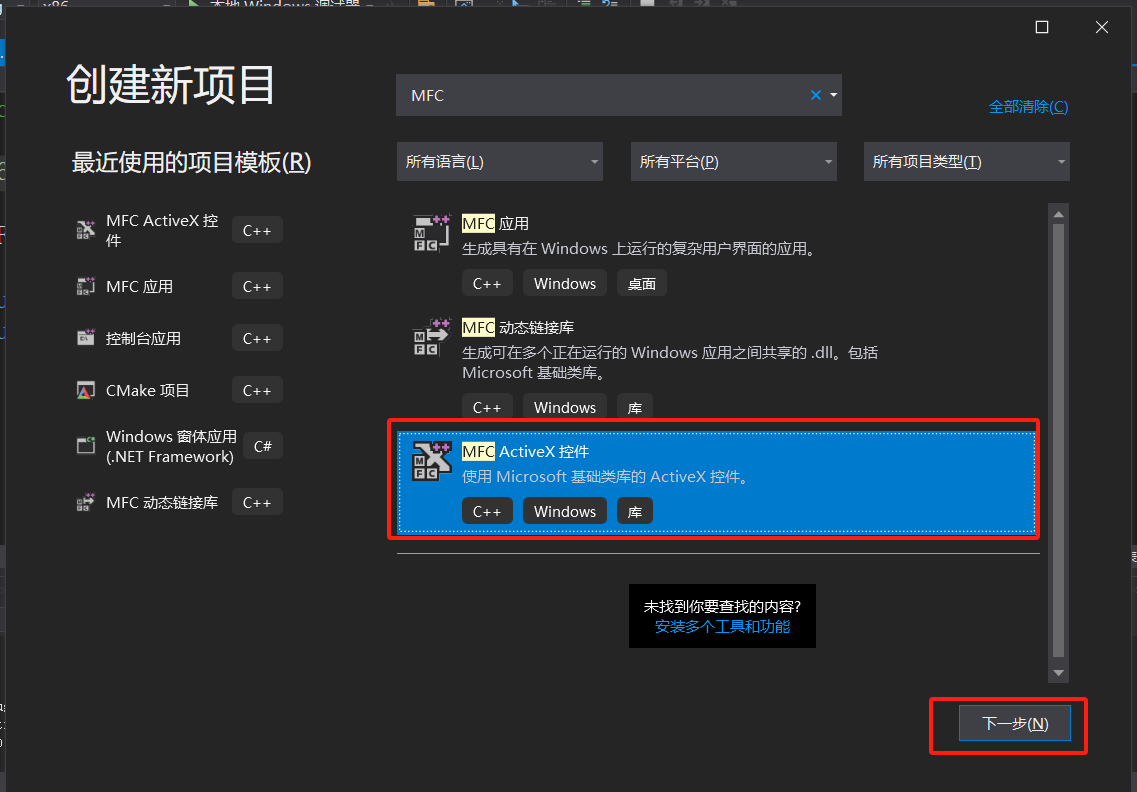The height and width of the screenshot is (792, 1137).
Task: Click Windows tag in selected ActiveX result
Action: click(x=565, y=511)
